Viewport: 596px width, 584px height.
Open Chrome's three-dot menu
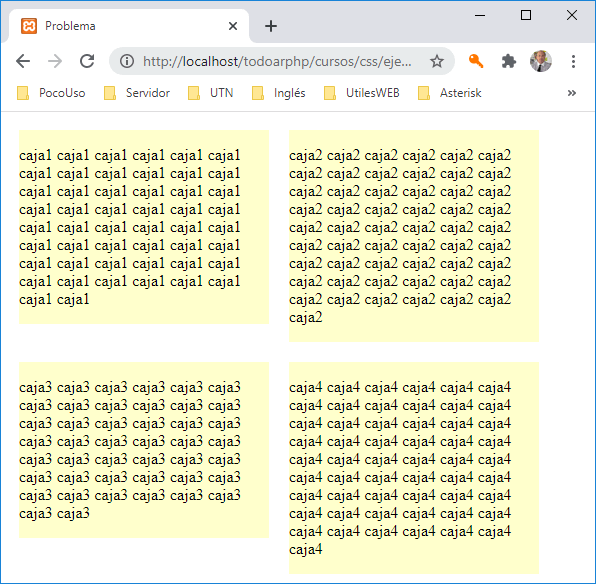coord(573,61)
